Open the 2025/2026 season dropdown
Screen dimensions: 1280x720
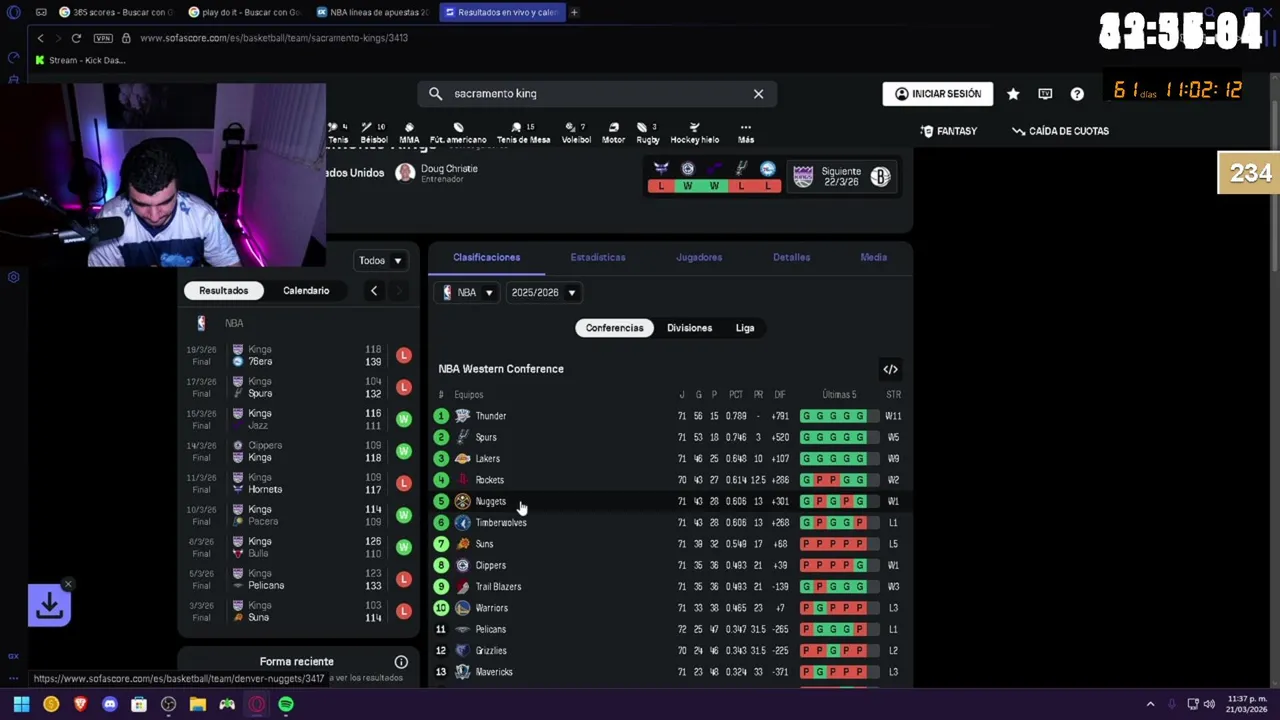click(543, 293)
